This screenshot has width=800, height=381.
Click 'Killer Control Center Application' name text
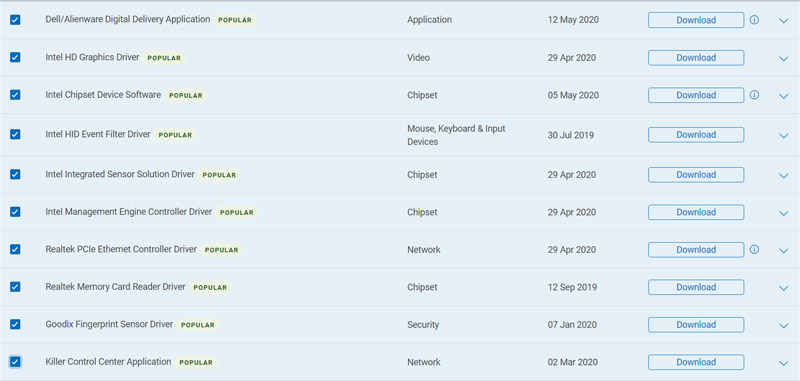coord(108,362)
